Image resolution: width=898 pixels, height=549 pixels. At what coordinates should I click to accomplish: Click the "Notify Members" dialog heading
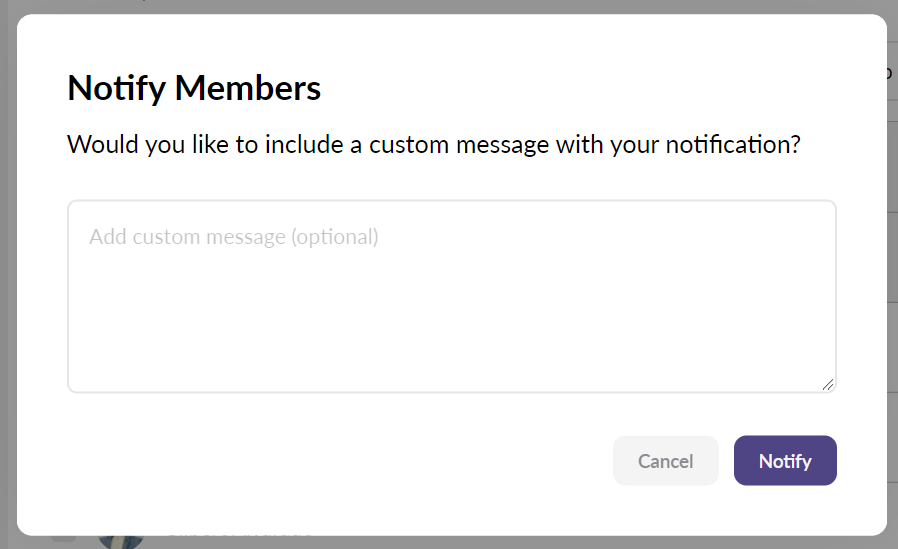click(194, 89)
